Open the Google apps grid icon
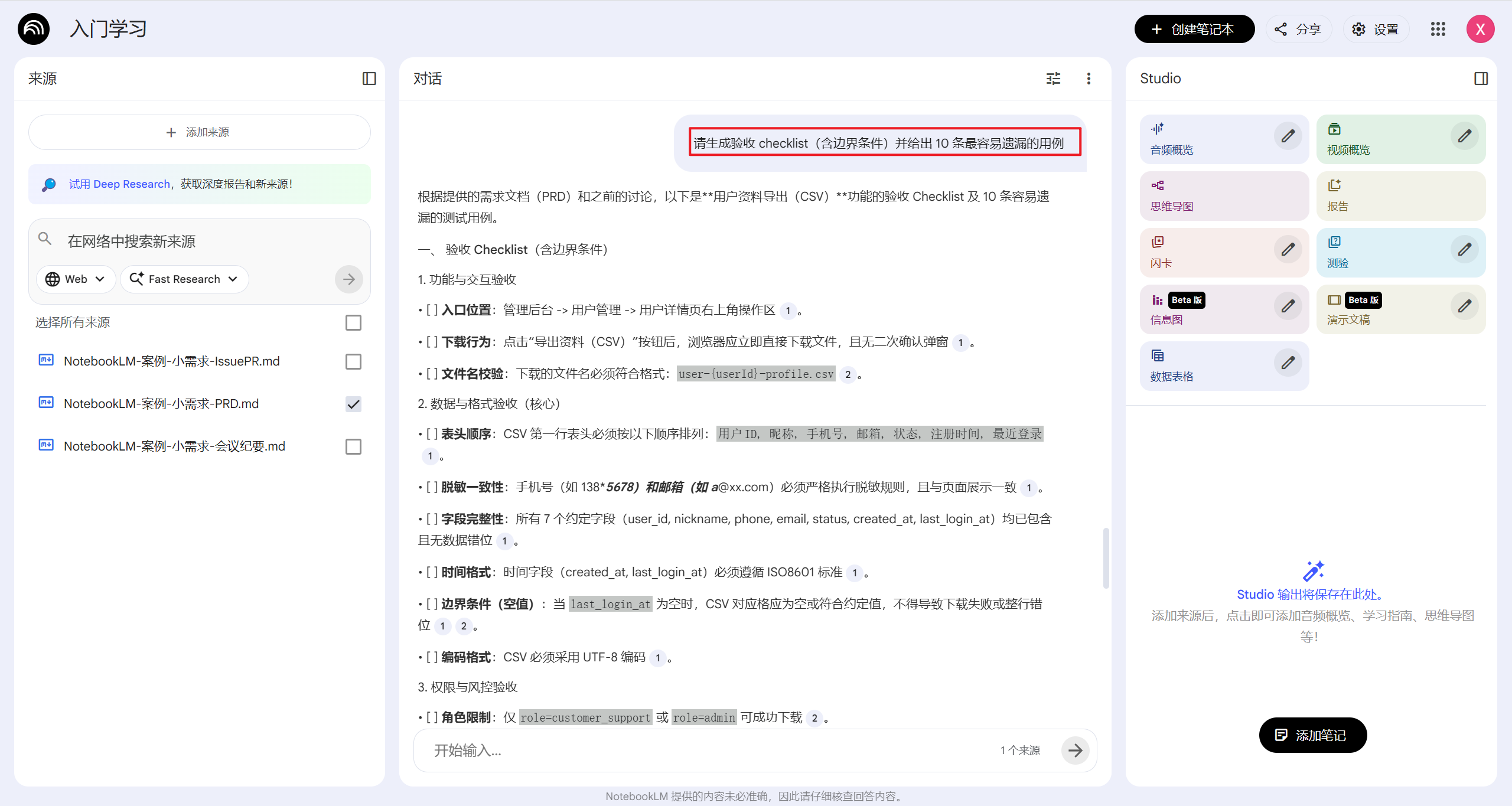This screenshot has height=806, width=1512. click(x=1438, y=29)
